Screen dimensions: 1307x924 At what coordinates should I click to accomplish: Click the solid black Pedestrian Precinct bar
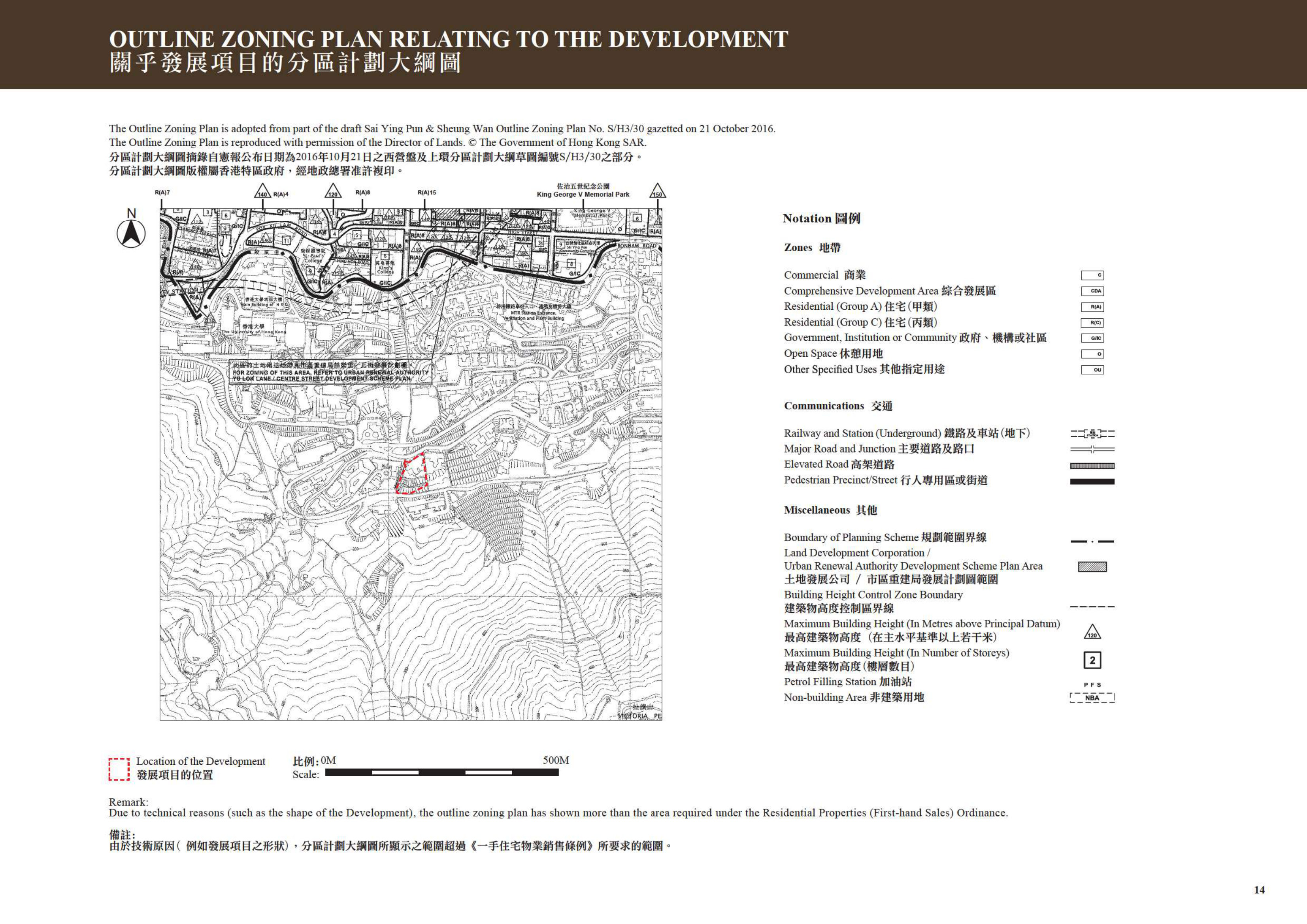coord(1092,481)
